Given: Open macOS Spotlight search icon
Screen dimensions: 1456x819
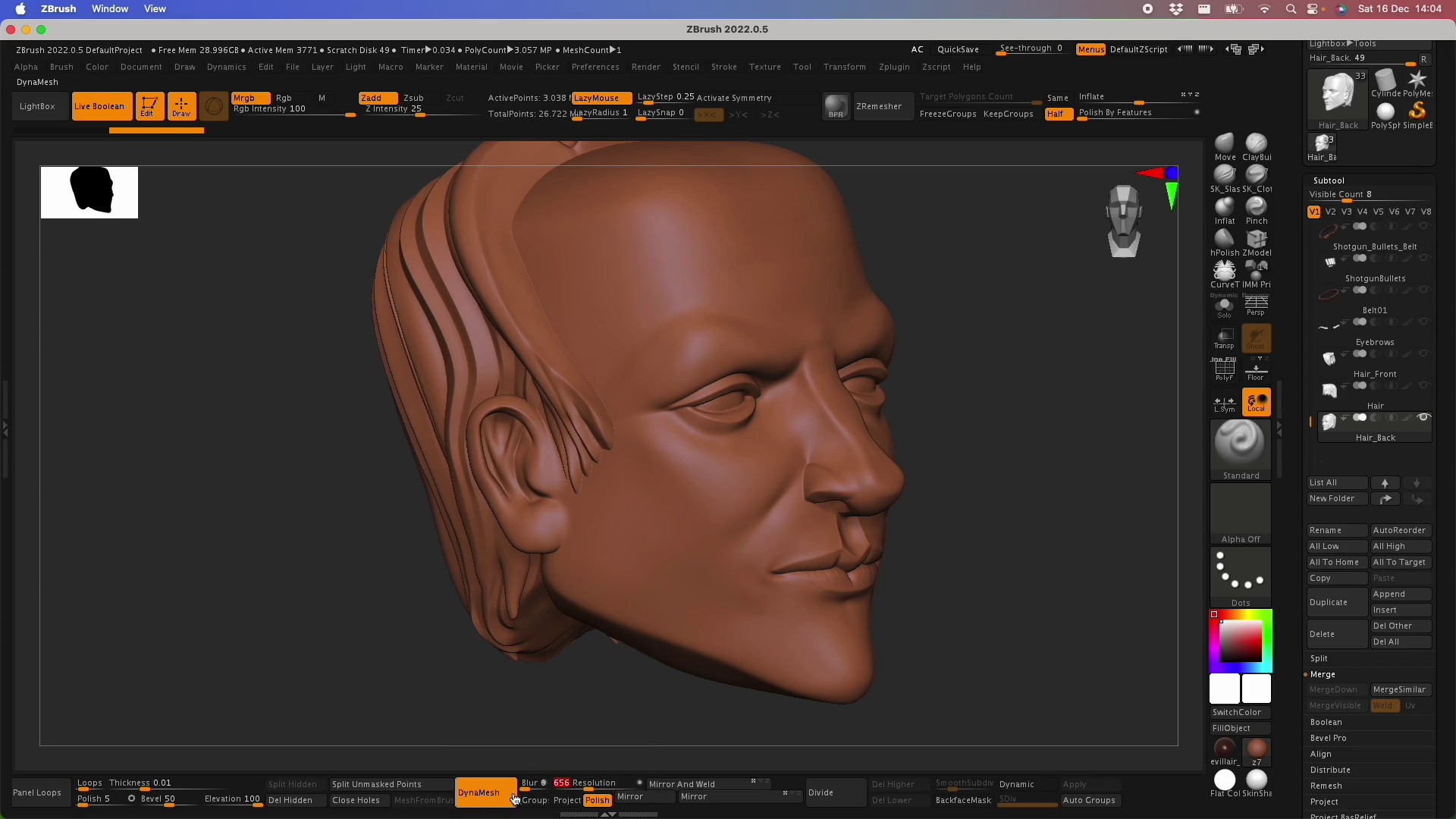Looking at the screenshot, I should click(x=1291, y=9).
